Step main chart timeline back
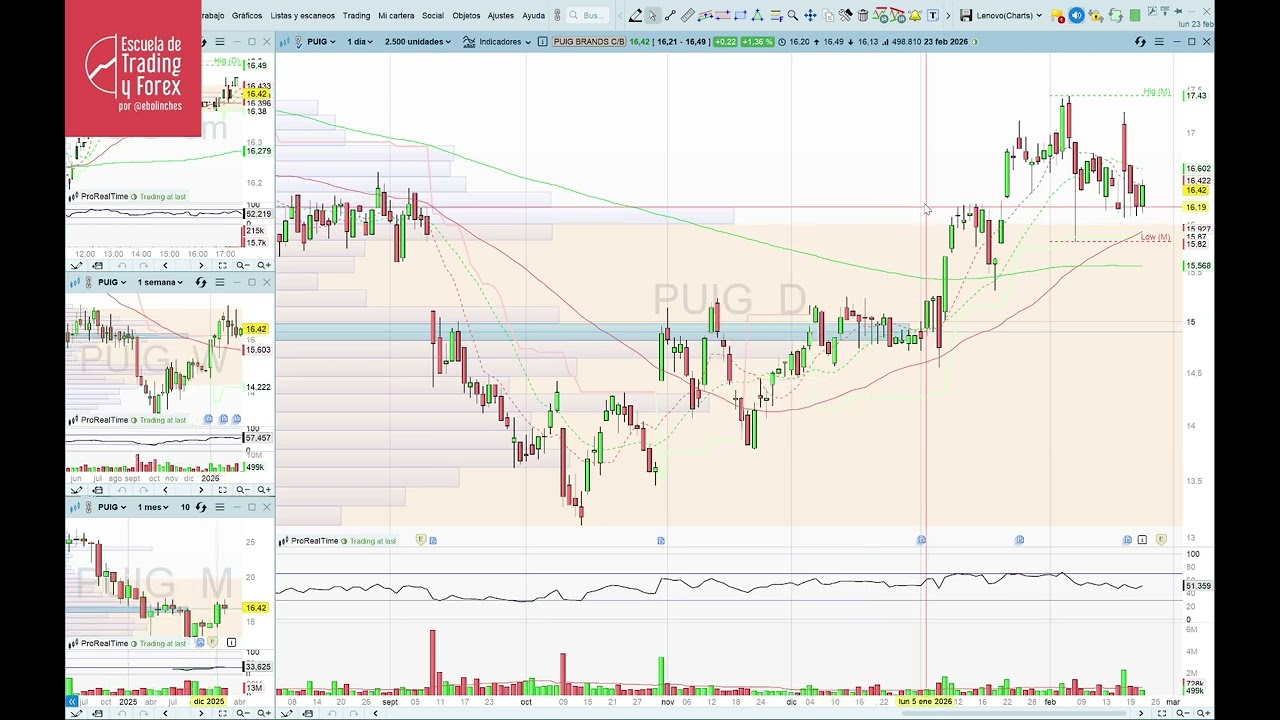 pos(375,713)
